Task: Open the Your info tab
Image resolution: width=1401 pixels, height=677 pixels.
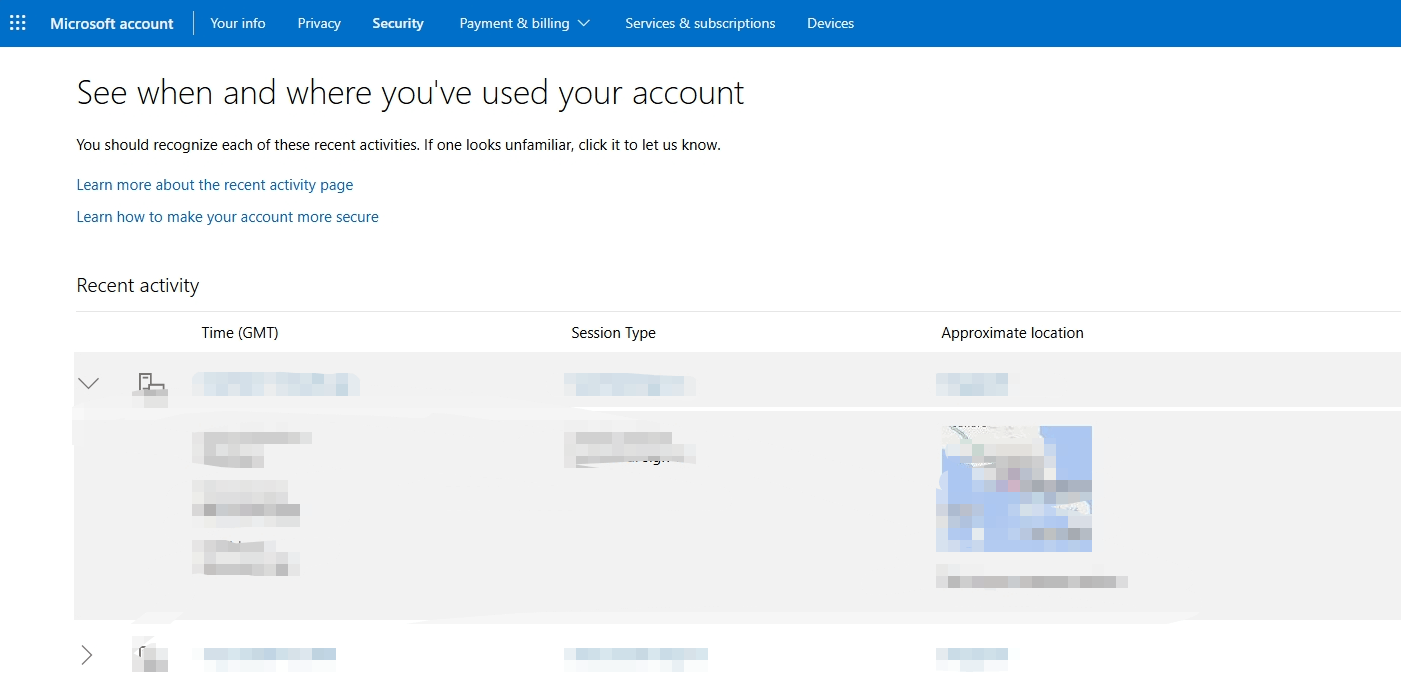Action: pyautogui.click(x=238, y=23)
